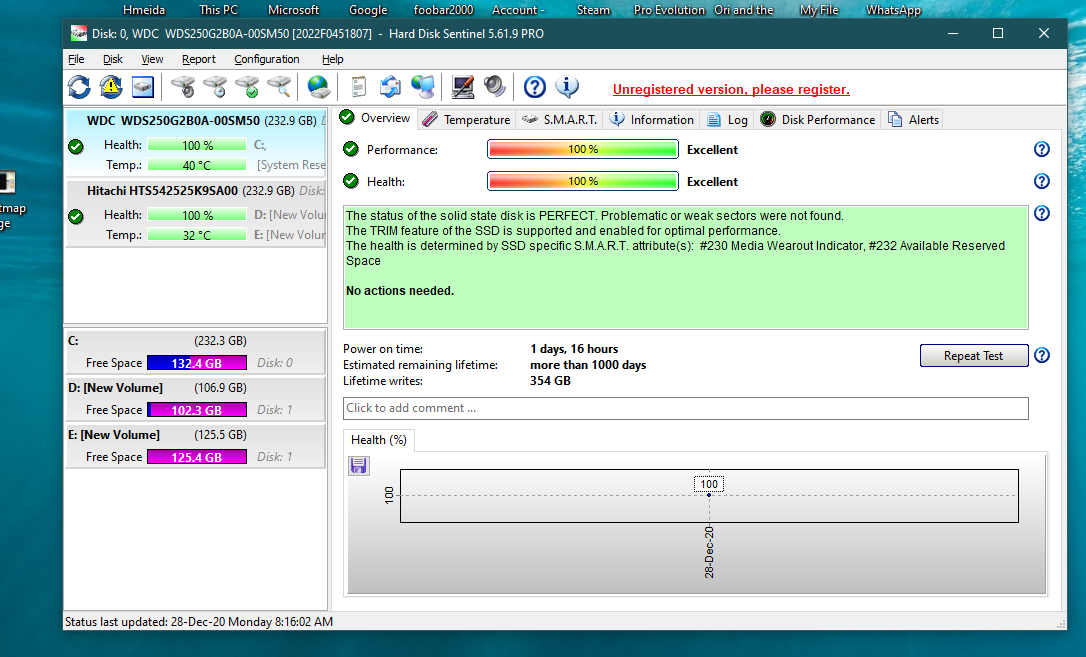
Task: Click the 'Unregistered version, please register.' link
Action: [x=731, y=89]
